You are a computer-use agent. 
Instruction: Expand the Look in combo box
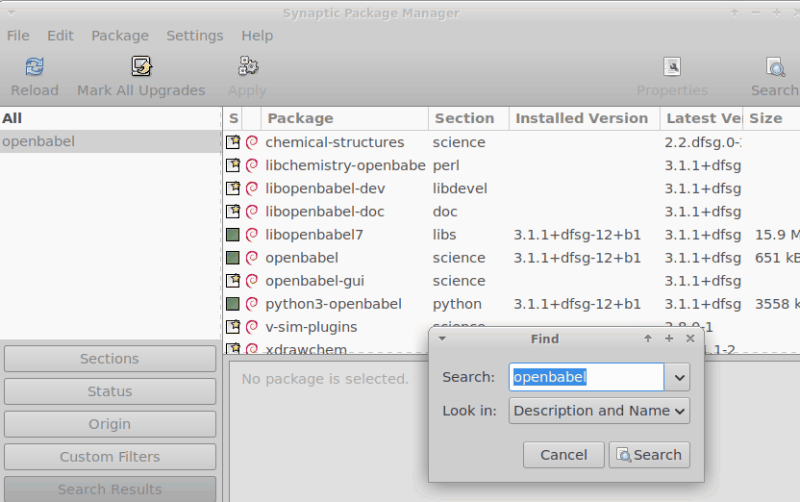pyautogui.click(x=599, y=411)
